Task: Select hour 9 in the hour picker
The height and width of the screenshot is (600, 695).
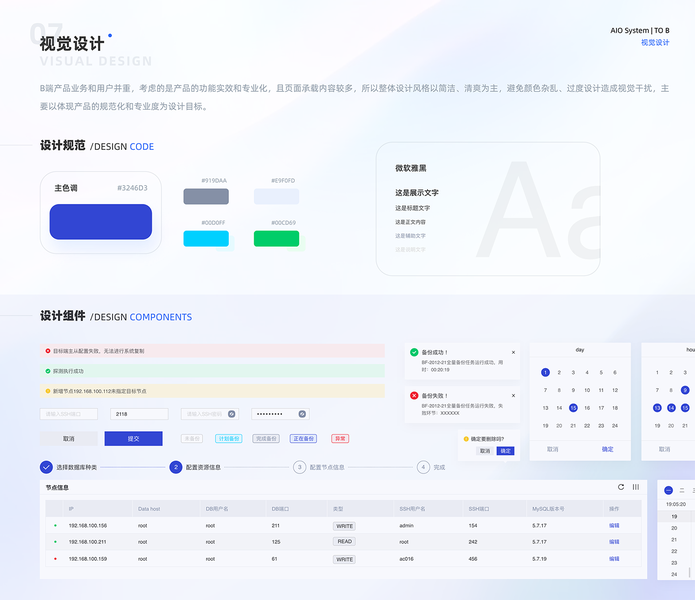Action: 685,390
